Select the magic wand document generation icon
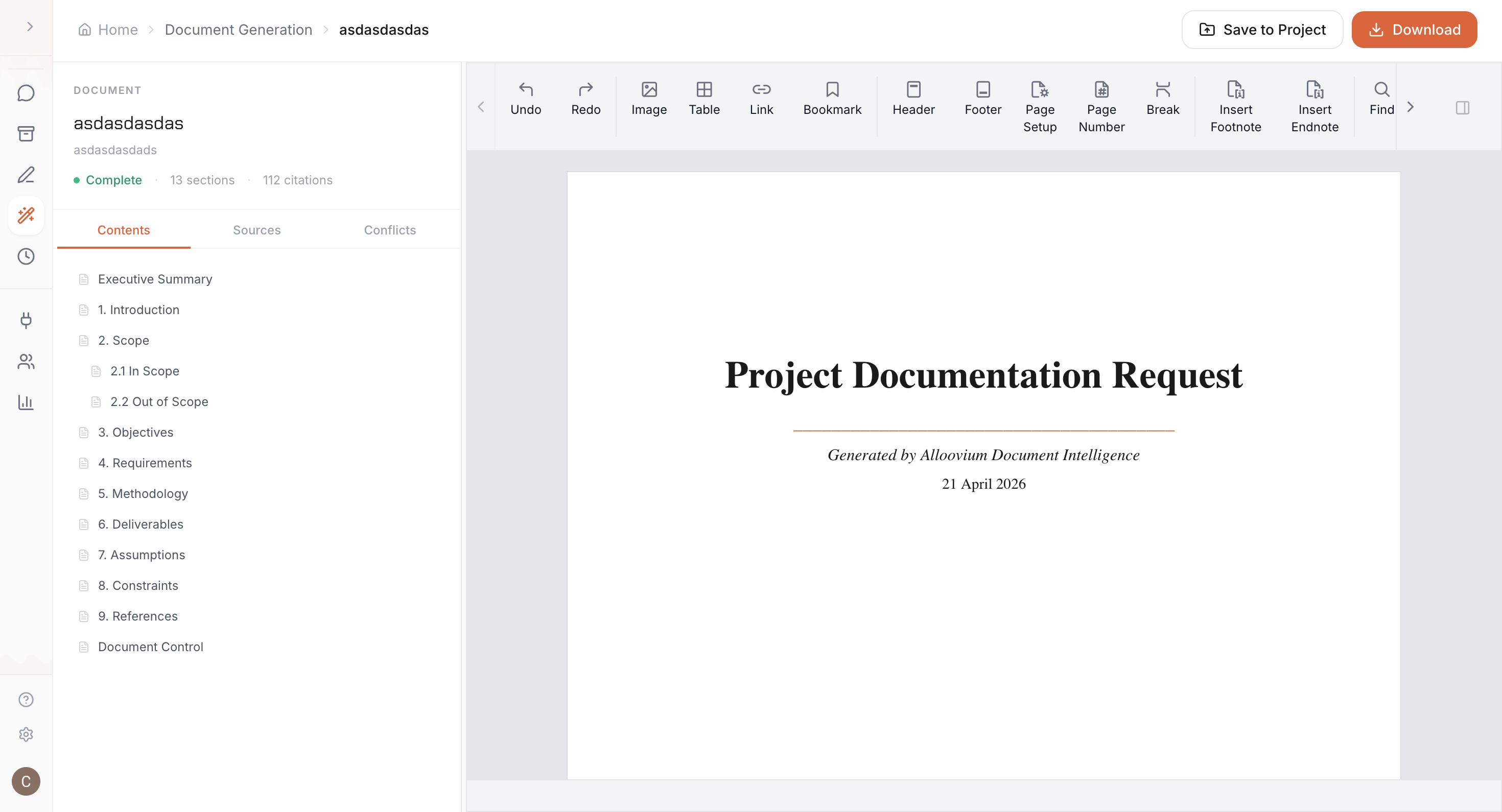This screenshot has width=1502, height=812. point(26,216)
